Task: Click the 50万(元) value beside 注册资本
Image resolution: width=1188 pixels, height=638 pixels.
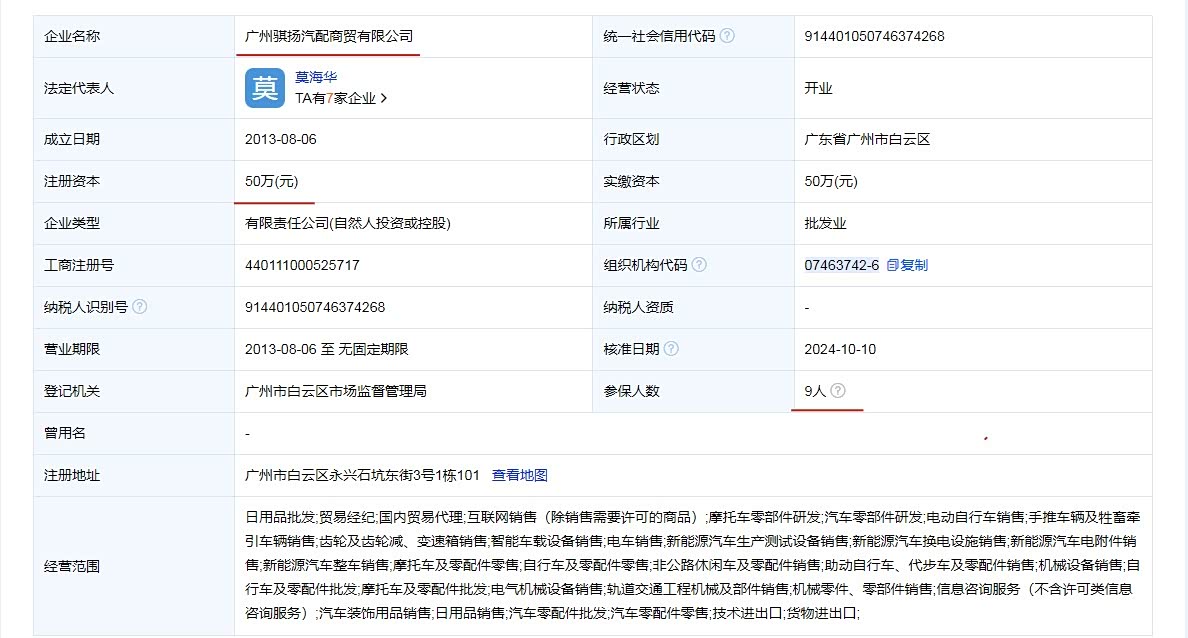Action: pyautogui.click(x=271, y=181)
